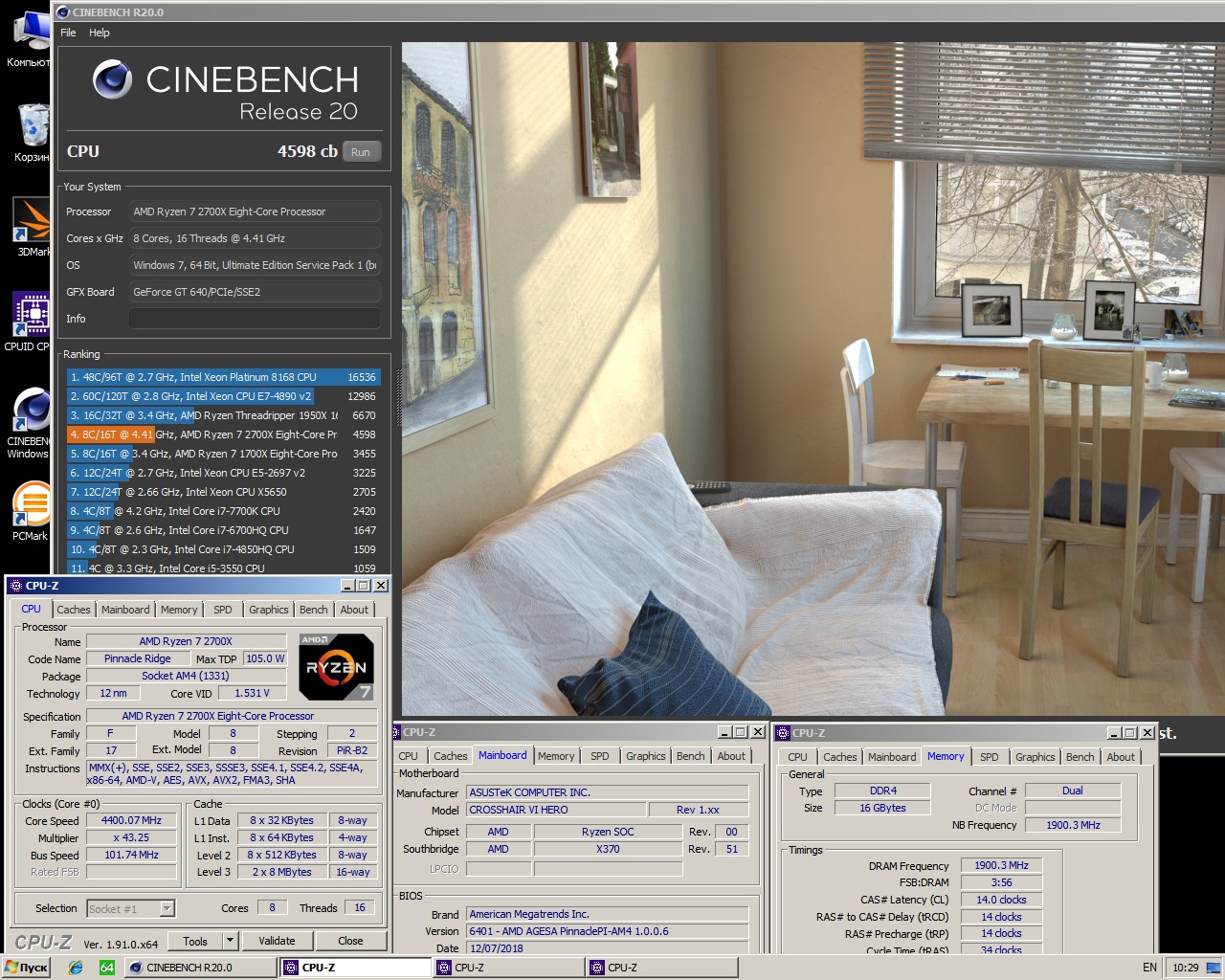Click the Tools button in CPU-Z
The width and height of the screenshot is (1225, 980).
click(195, 941)
